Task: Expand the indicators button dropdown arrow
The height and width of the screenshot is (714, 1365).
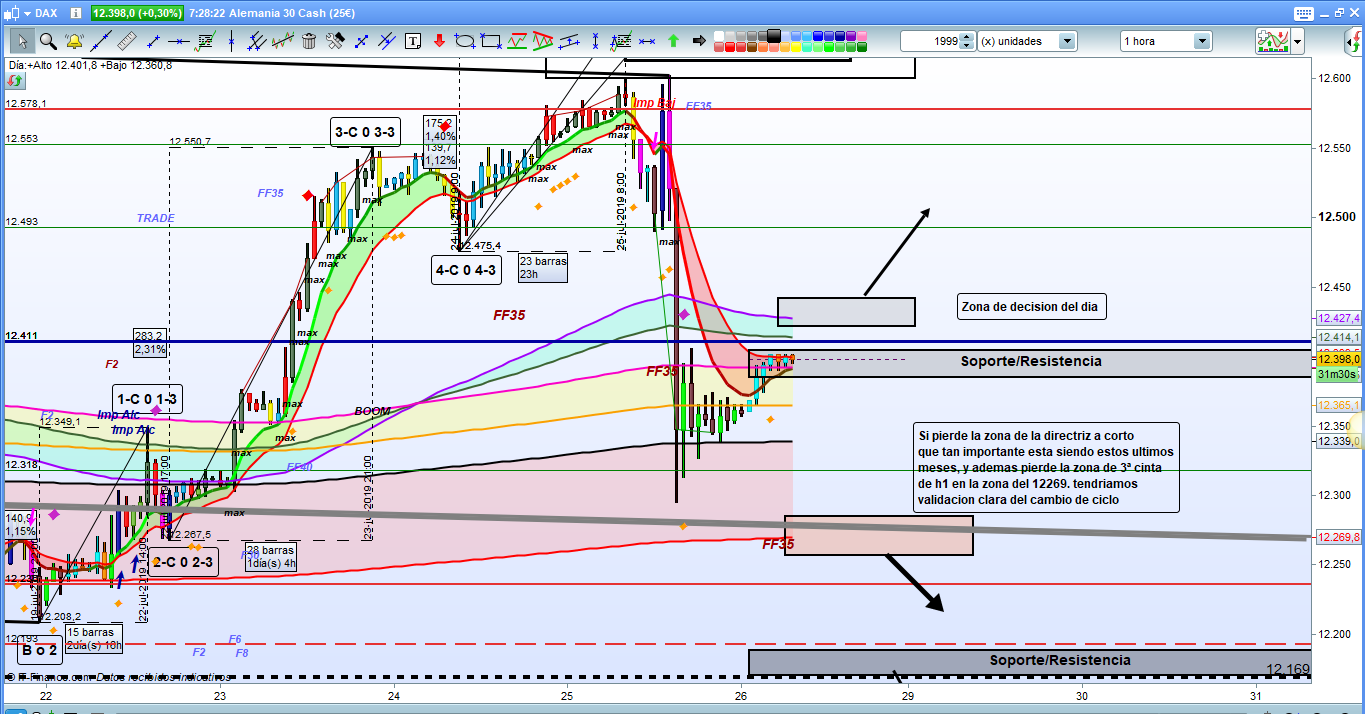Action: pos(1298,41)
